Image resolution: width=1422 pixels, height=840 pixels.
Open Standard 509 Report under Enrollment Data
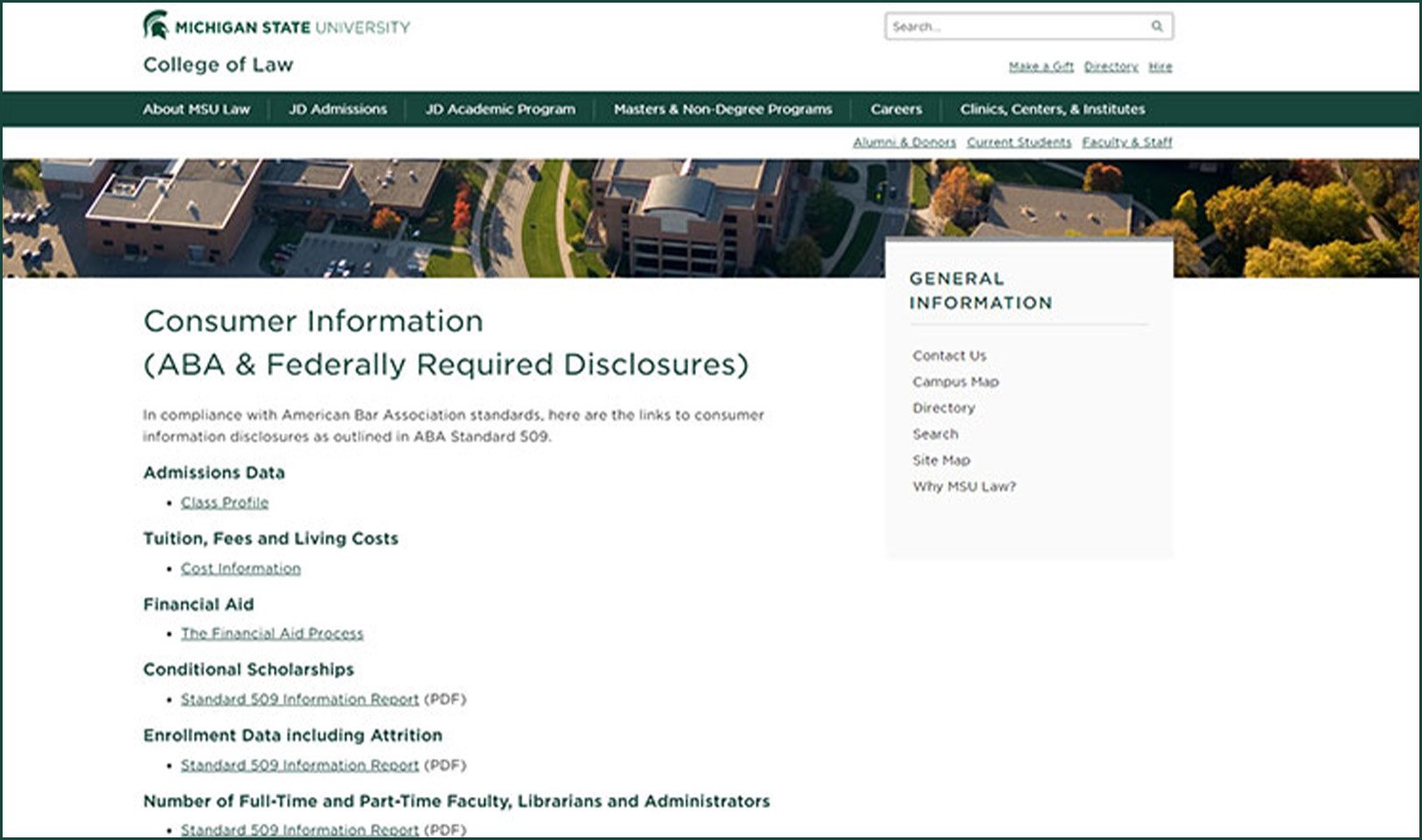click(300, 765)
